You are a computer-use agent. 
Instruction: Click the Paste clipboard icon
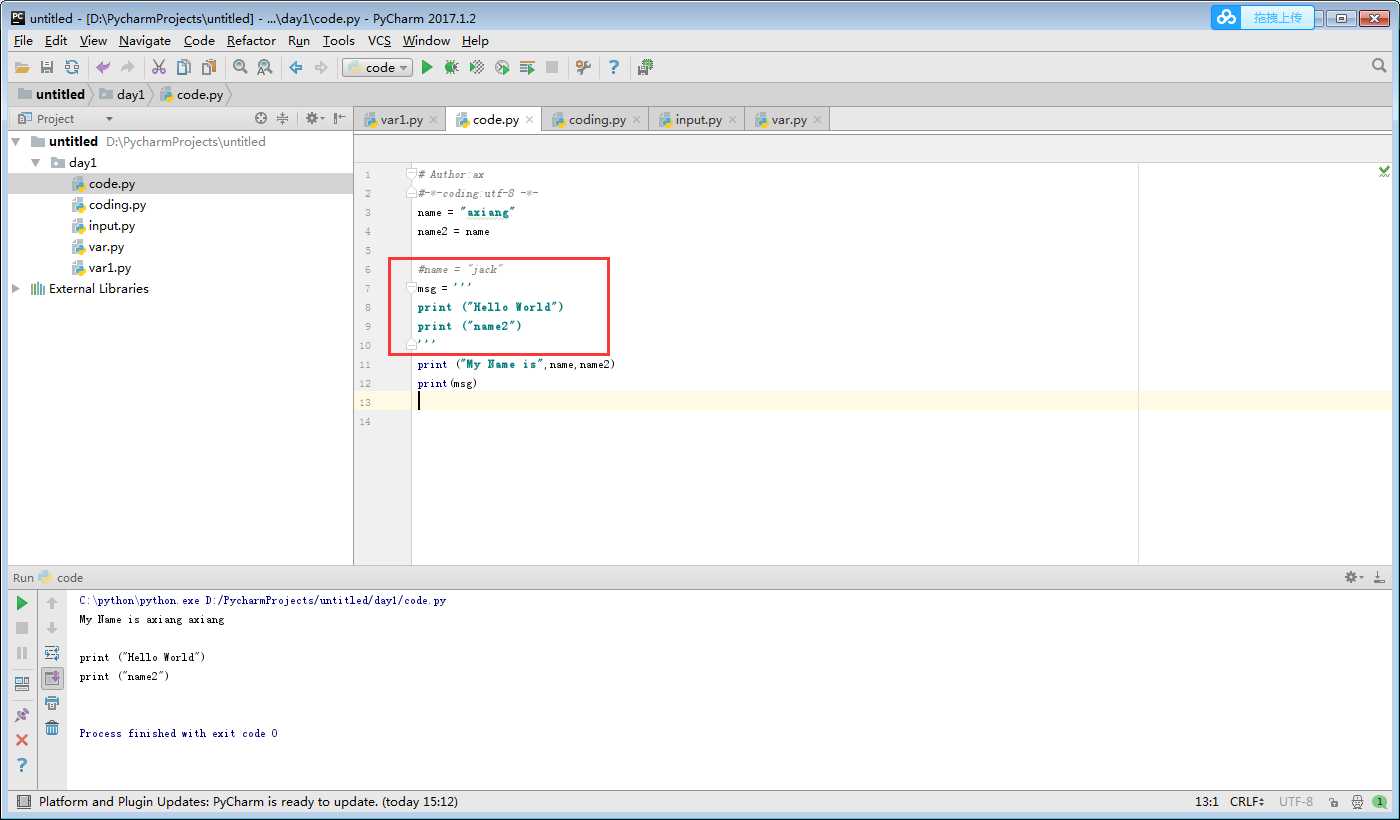coord(209,67)
